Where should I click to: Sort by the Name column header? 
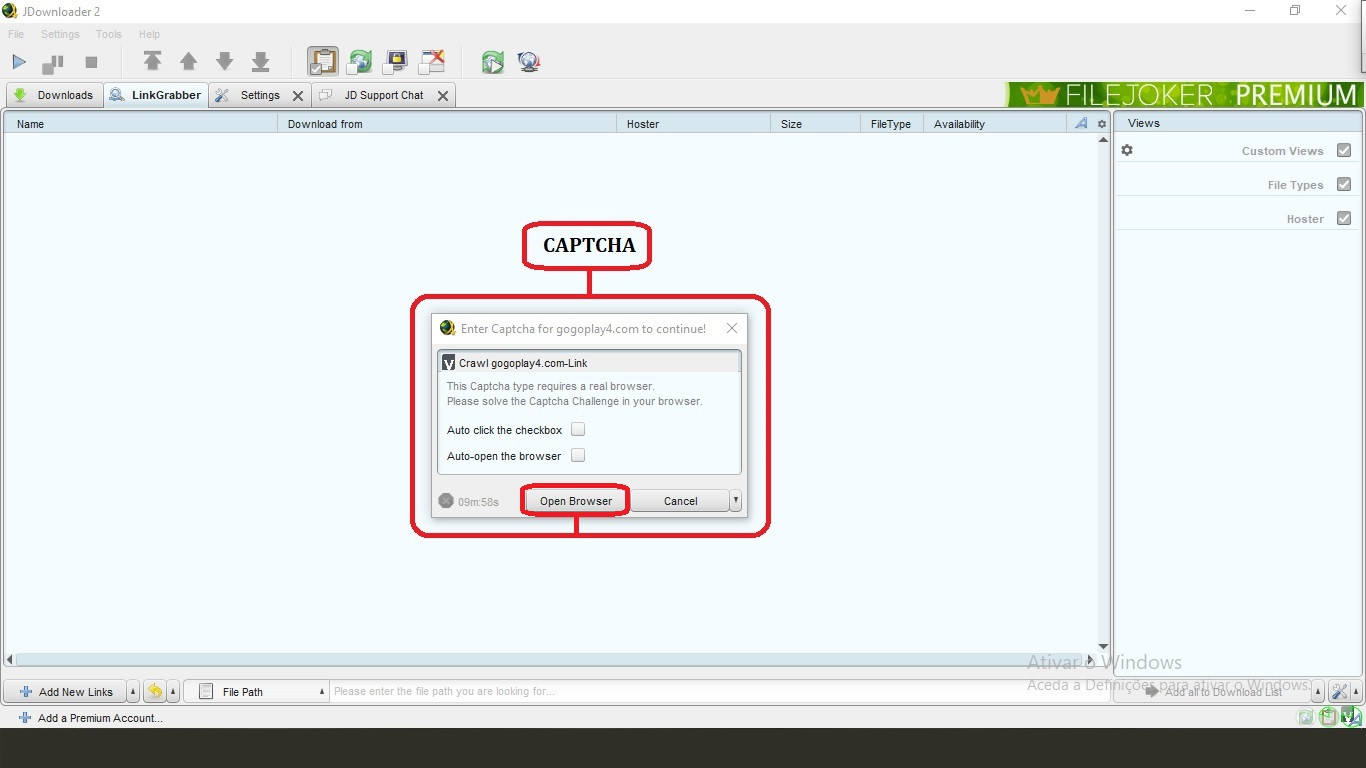click(x=141, y=124)
